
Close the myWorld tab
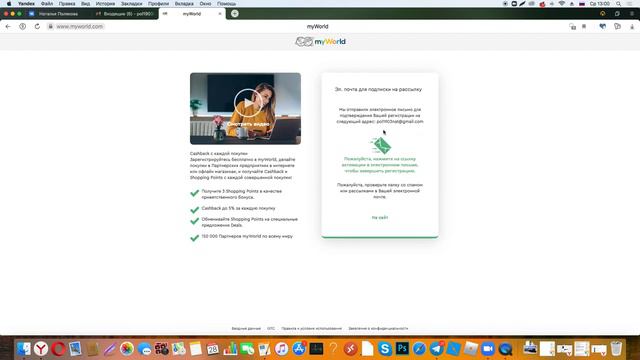220,14
